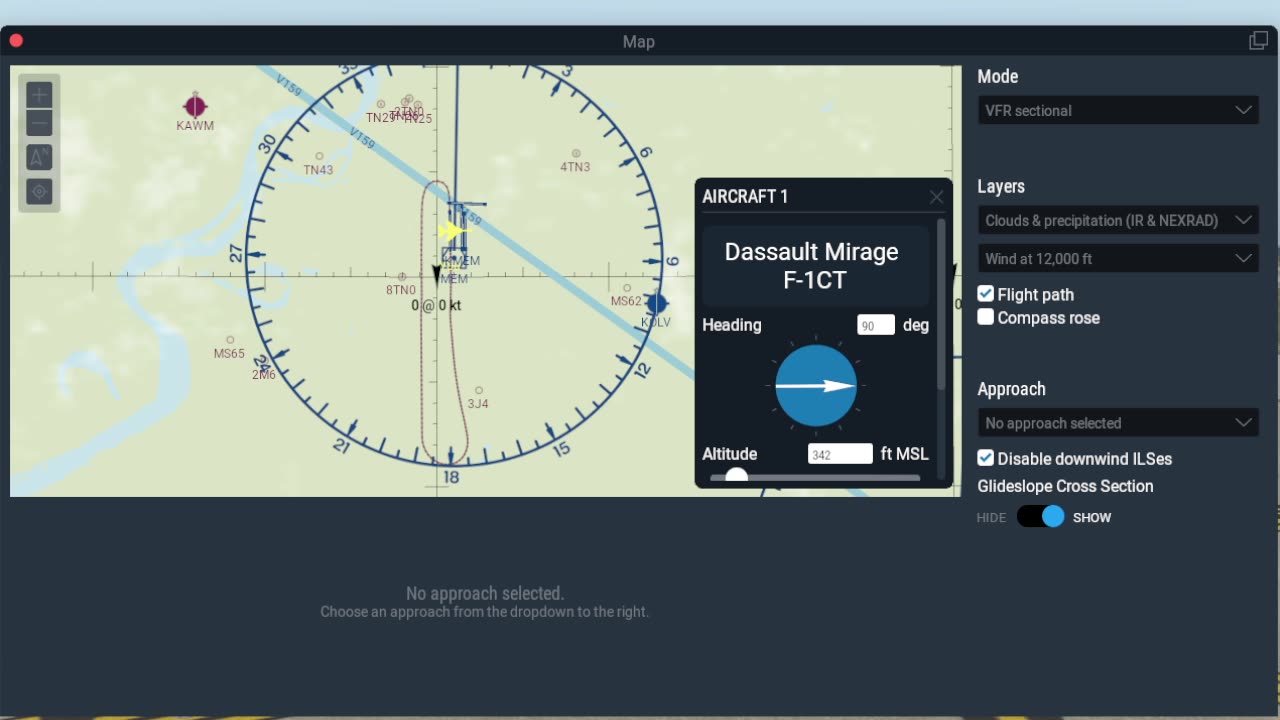Click the Compass rose label text

1049,317
